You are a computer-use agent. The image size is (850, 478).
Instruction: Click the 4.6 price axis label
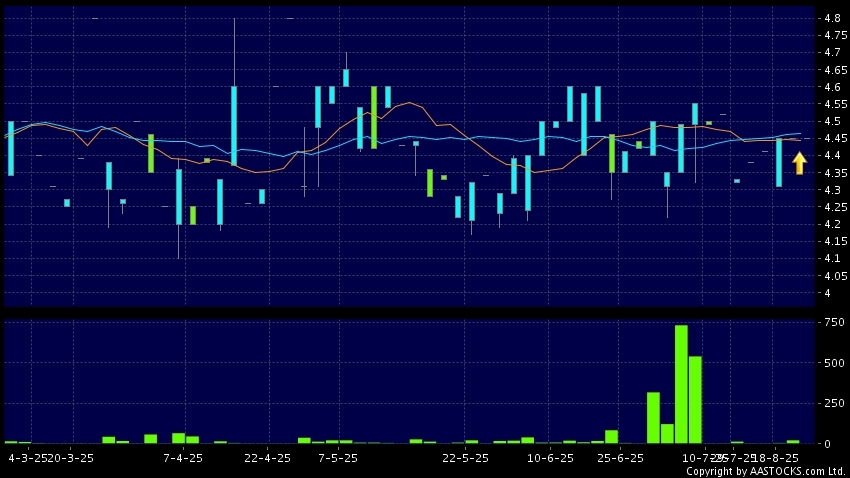tap(832, 87)
